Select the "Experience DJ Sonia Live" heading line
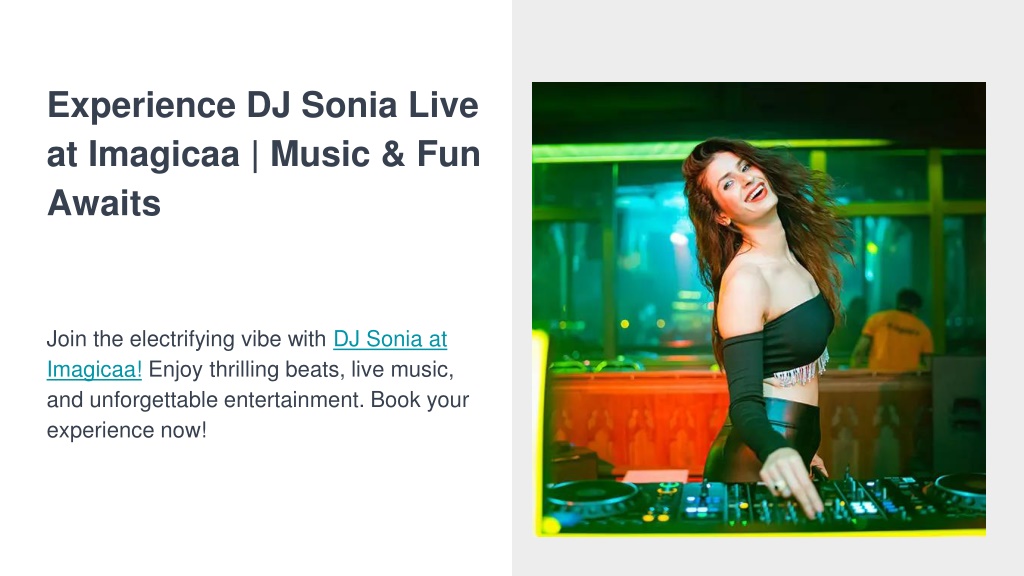 [263, 105]
